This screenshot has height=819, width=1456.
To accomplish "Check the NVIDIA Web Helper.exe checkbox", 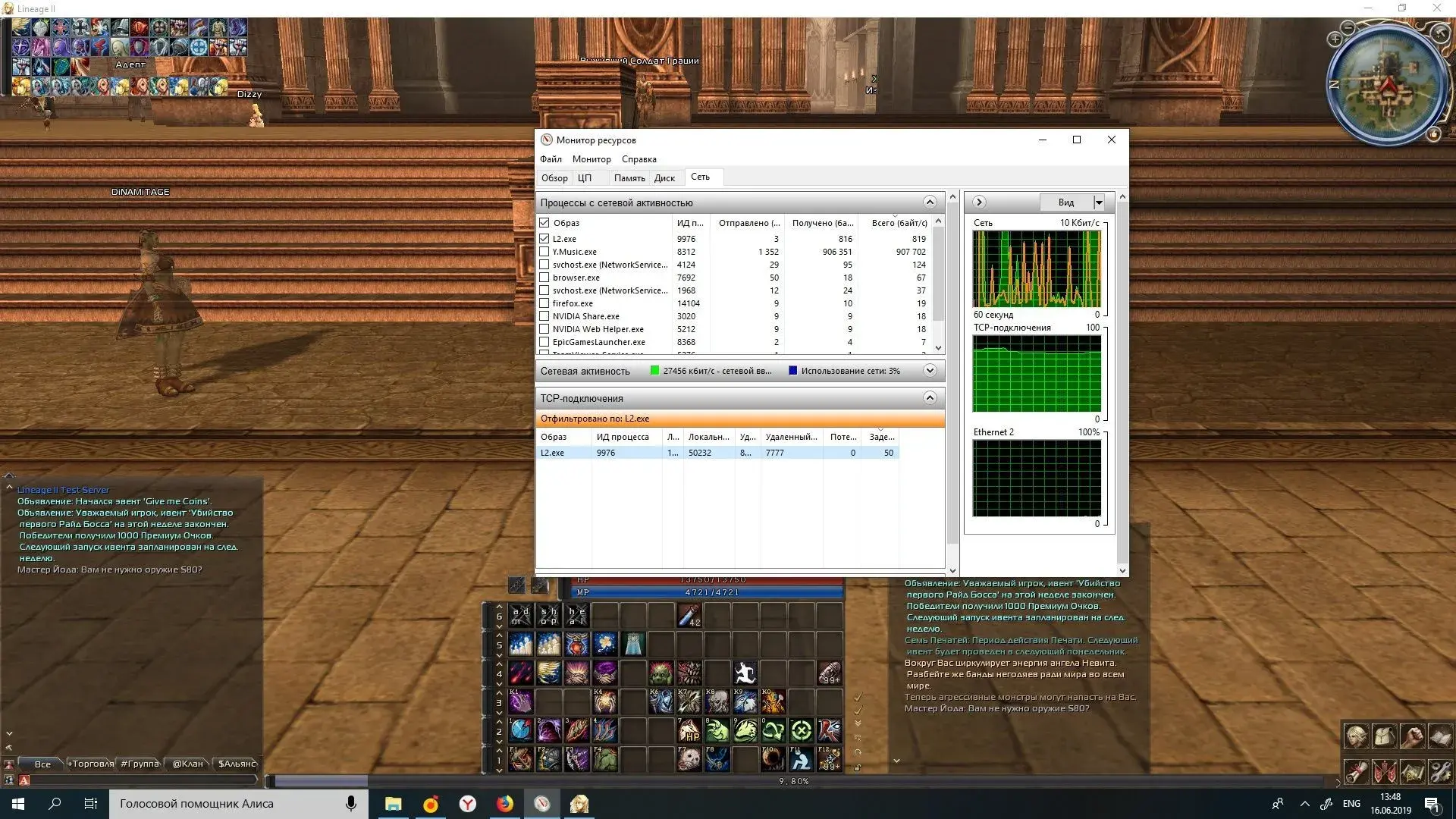I will point(544,329).
